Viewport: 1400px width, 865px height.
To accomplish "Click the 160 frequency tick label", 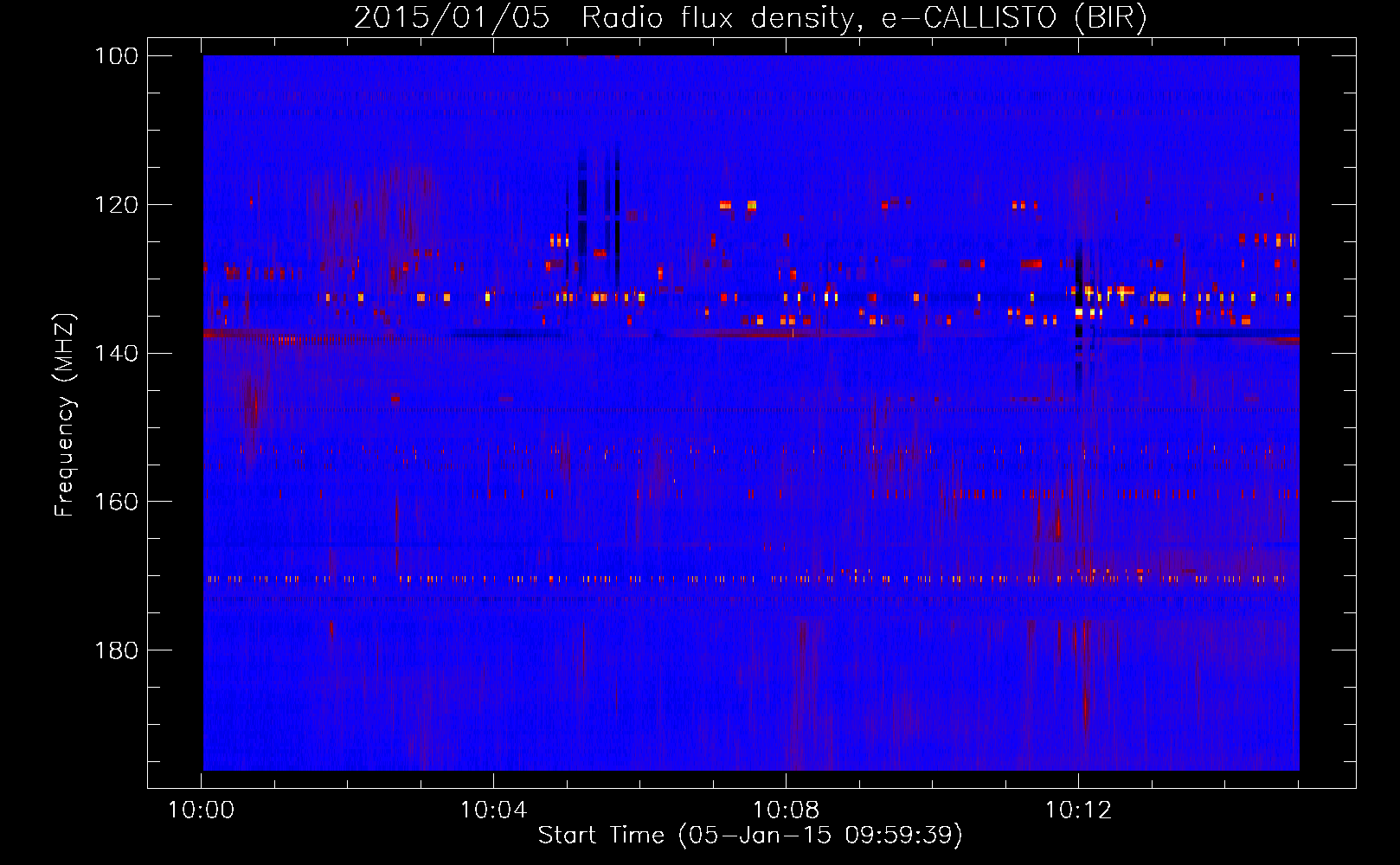I will 117,502.
